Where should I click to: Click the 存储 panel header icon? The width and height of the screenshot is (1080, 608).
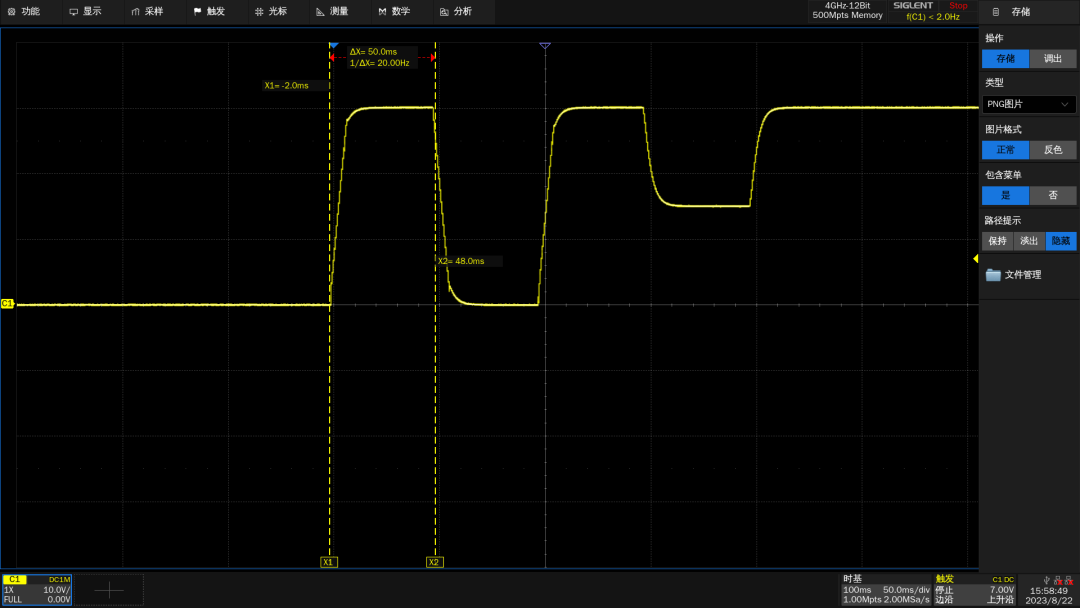click(x=996, y=12)
